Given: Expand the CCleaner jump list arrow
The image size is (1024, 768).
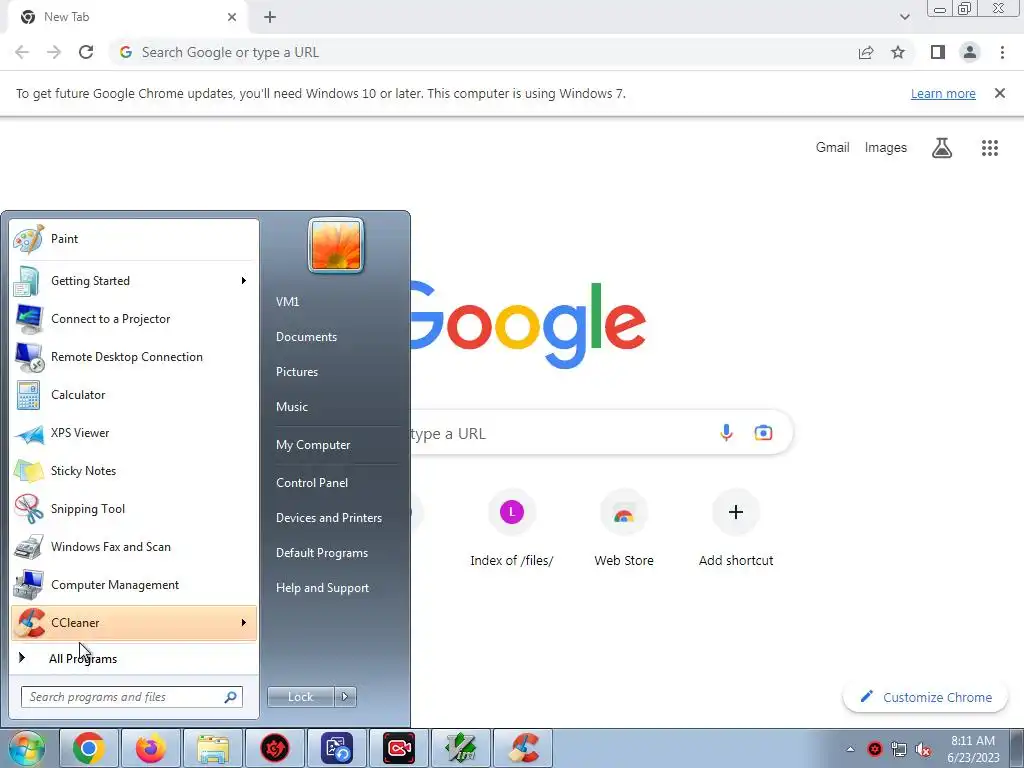Looking at the screenshot, I should tap(244, 623).
